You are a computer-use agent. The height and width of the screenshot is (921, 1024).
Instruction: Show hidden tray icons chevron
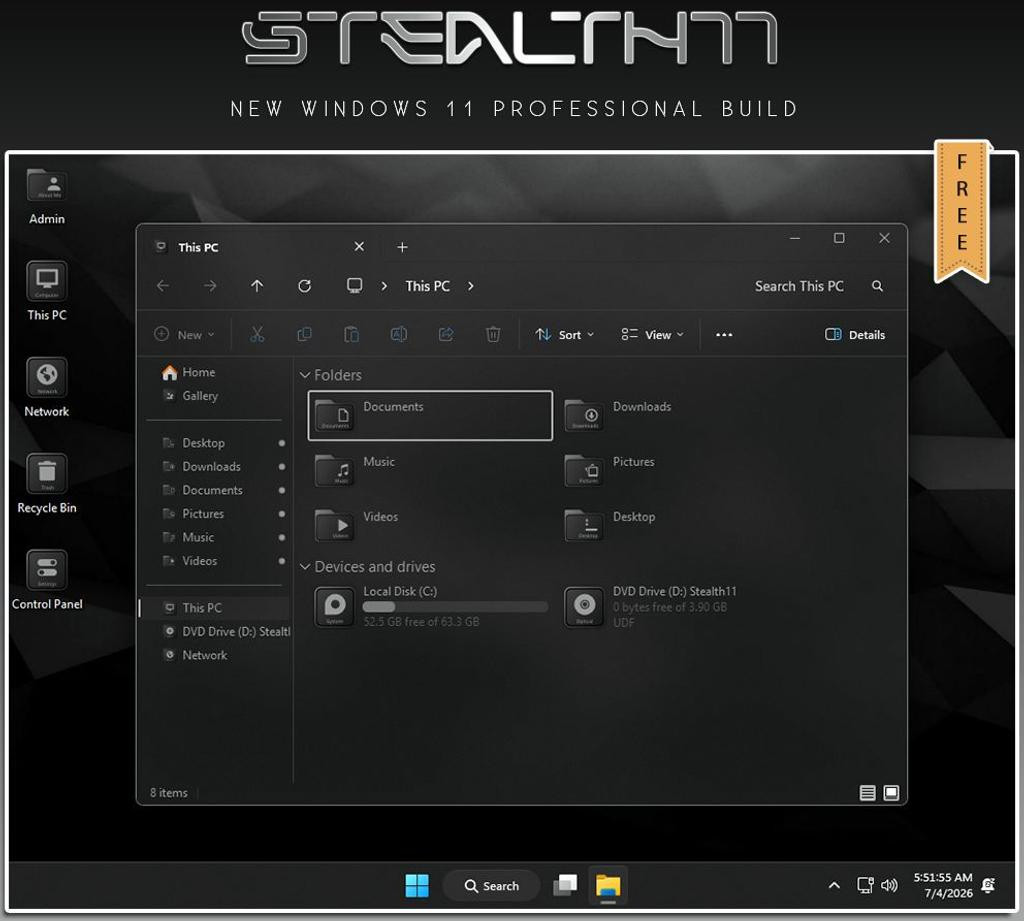(x=834, y=886)
